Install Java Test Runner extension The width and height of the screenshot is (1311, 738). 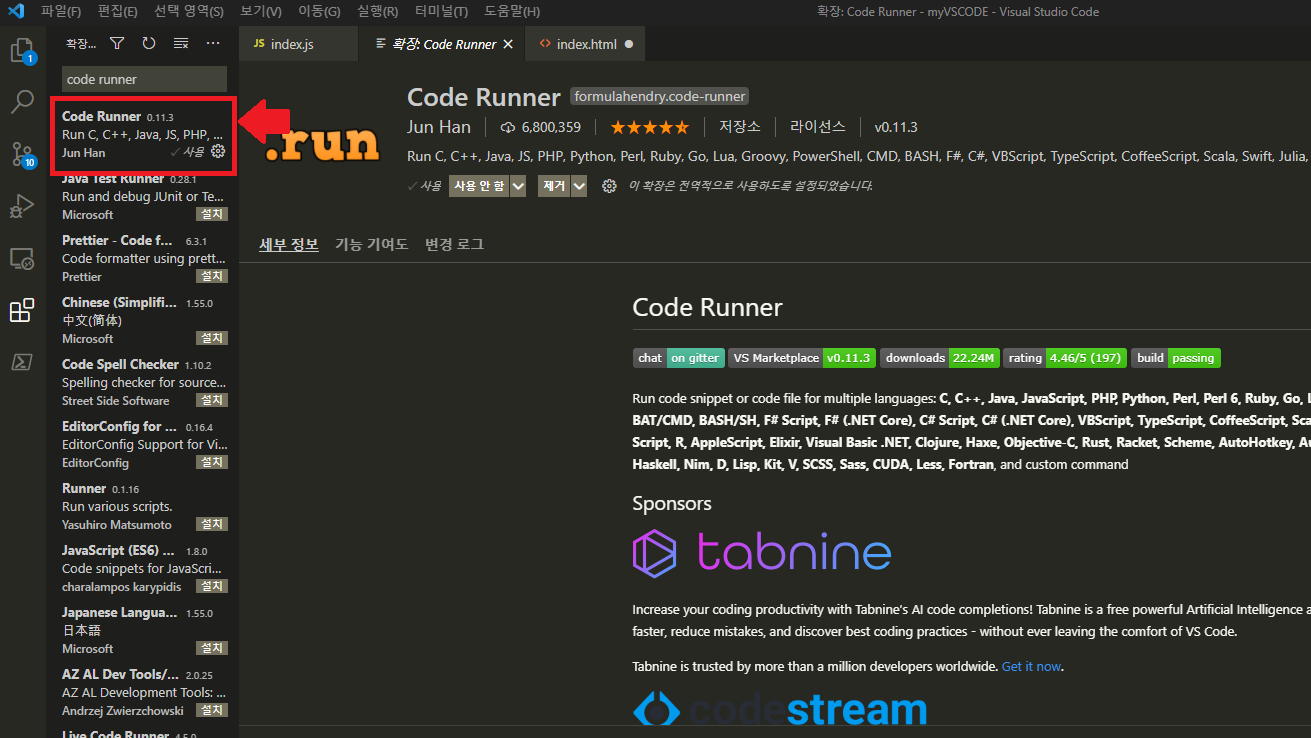coord(212,215)
